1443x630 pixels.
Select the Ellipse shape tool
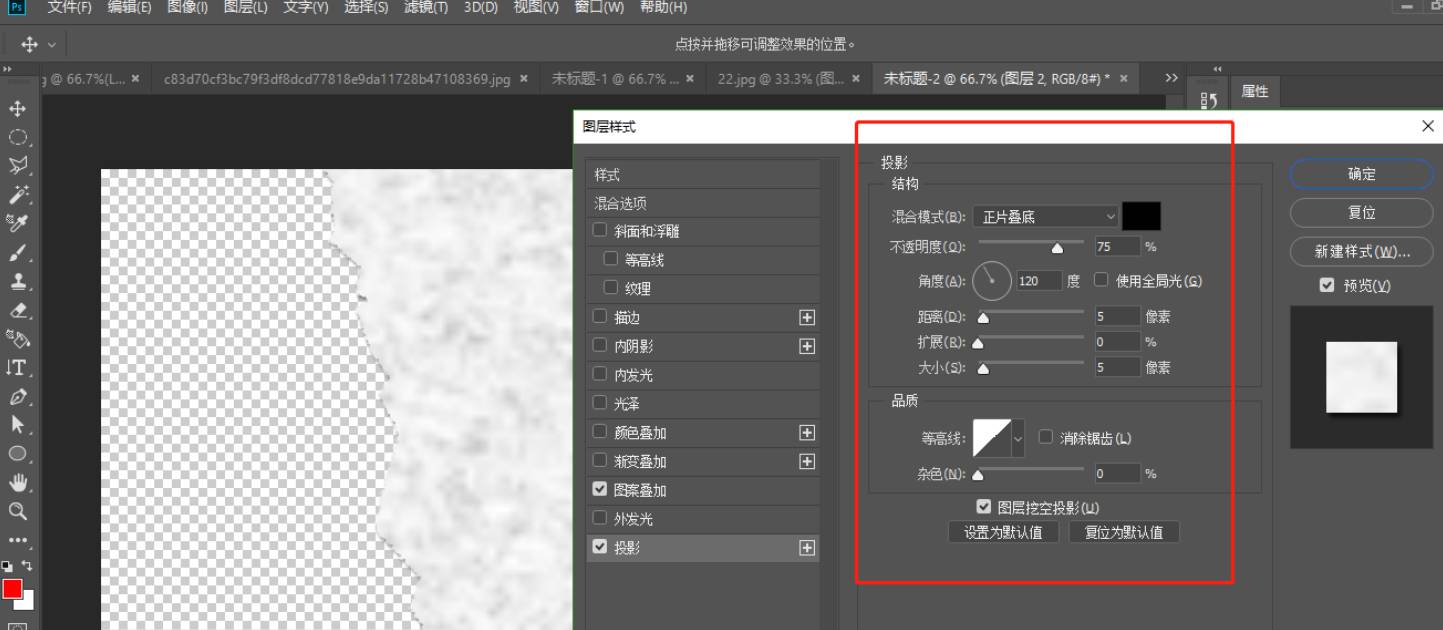(x=17, y=453)
